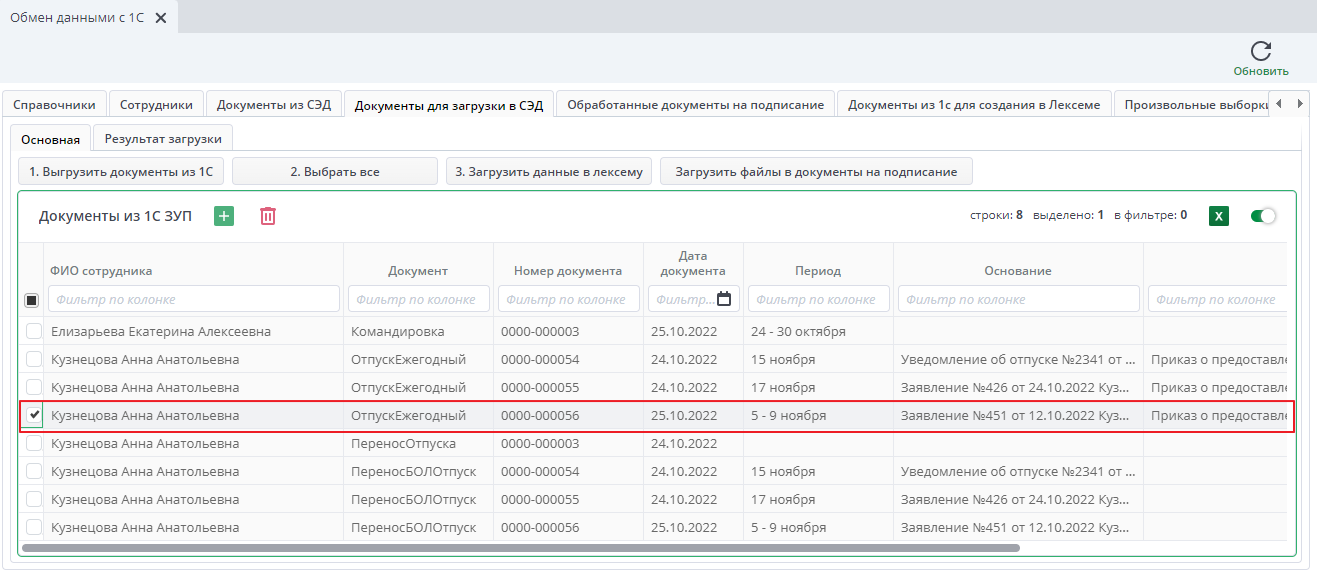This screenshot has height=576, width=1317.
Task: Click the Обновить refresh icon
Action: [x=1260, y=52]
